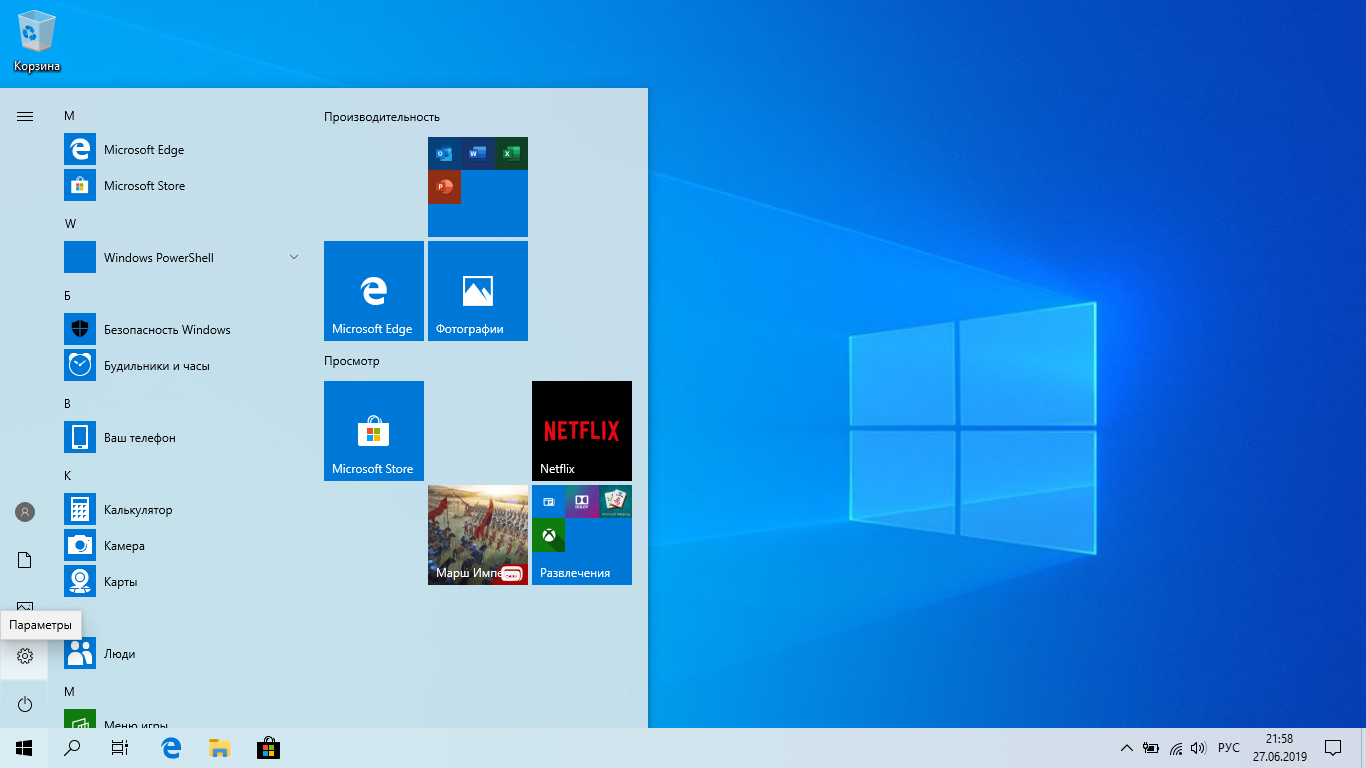Image resolution: width=1366 pixels, height=768 pixels.
Task: Open Task View on the taskbar
Action: (120, 747)
